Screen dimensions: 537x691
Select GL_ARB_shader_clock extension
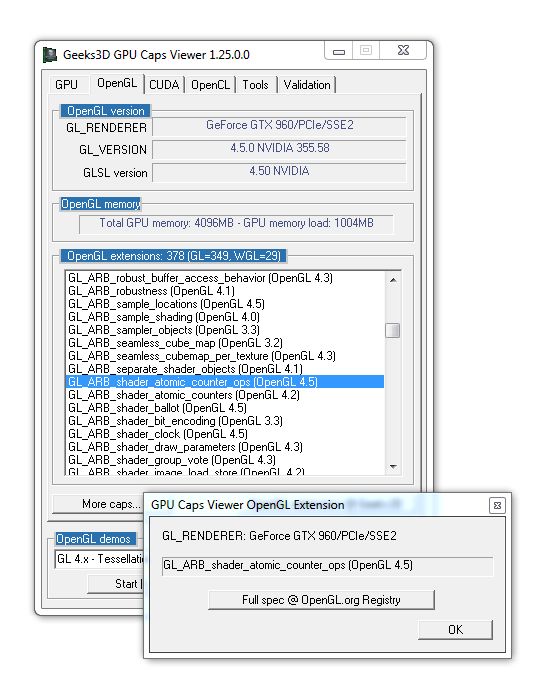(x=225, y=434)
